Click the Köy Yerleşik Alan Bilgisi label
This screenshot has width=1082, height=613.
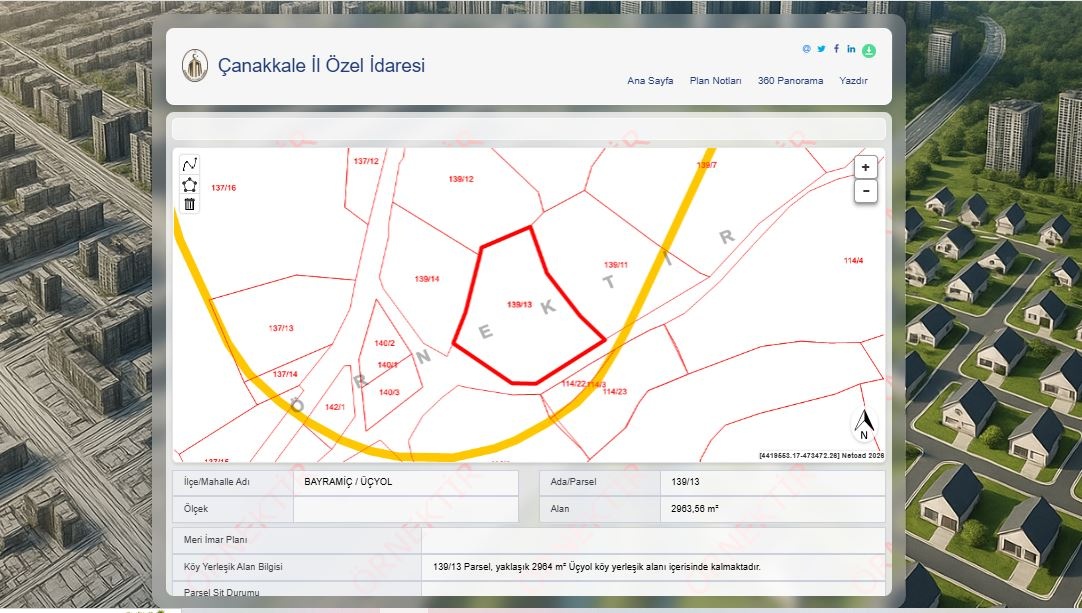(233, 567)
